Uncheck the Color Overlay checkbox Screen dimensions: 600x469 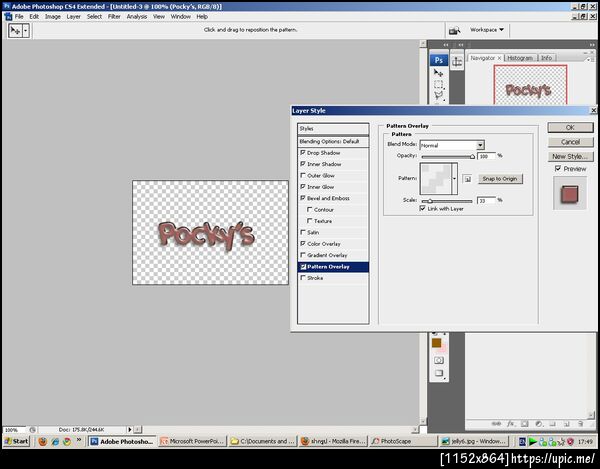point(303,244)
